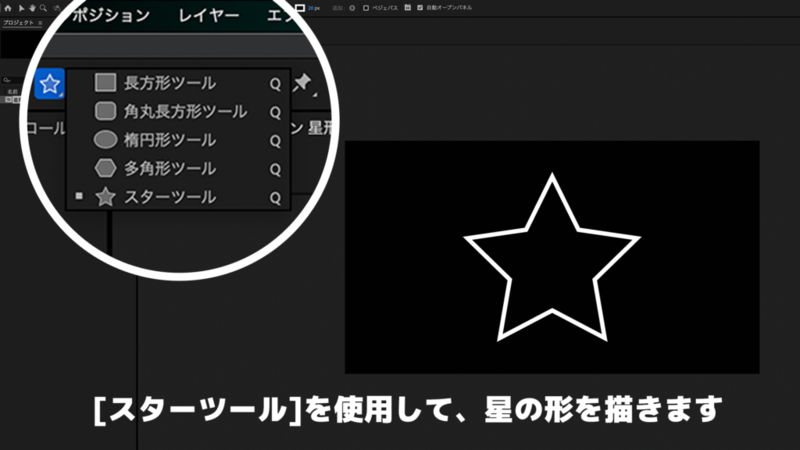Select the Hand tool
The height and width of the screenshot is (450, 800).
coord(32,8)
